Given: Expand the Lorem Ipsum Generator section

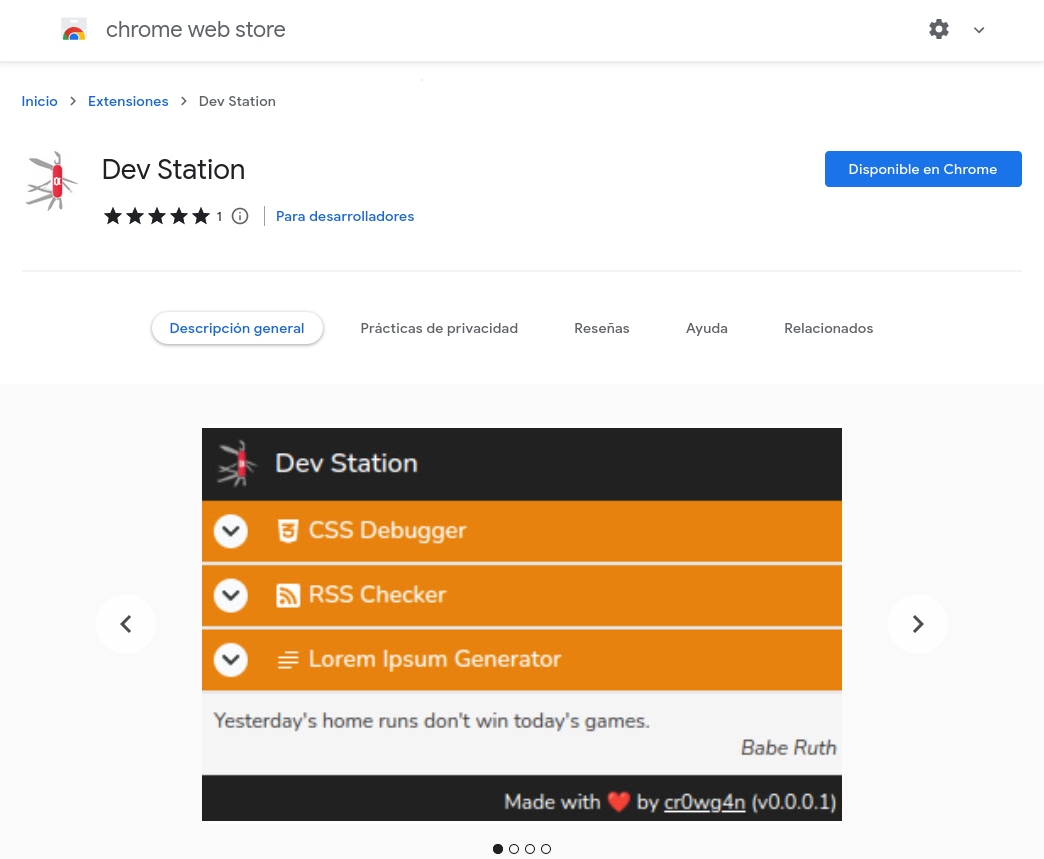Looking at the screenshot, I should click(x=230, y=660).
